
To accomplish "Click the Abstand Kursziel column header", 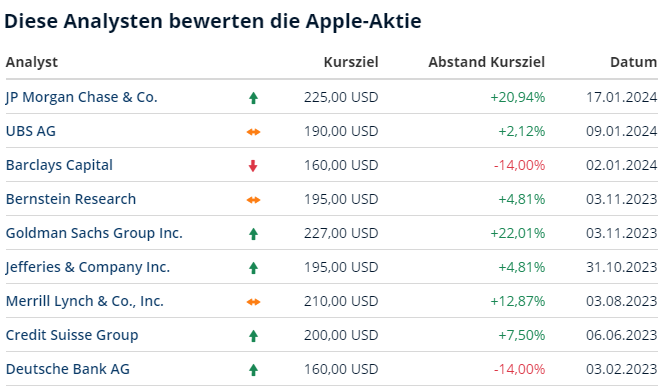I will coord(486,62).
